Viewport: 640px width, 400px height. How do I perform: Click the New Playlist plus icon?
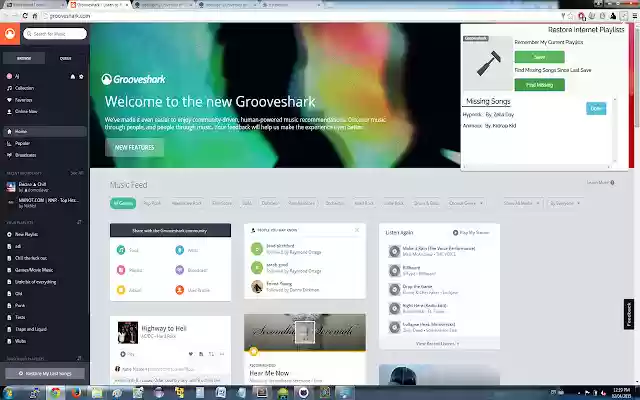click(x=9, y=234)
